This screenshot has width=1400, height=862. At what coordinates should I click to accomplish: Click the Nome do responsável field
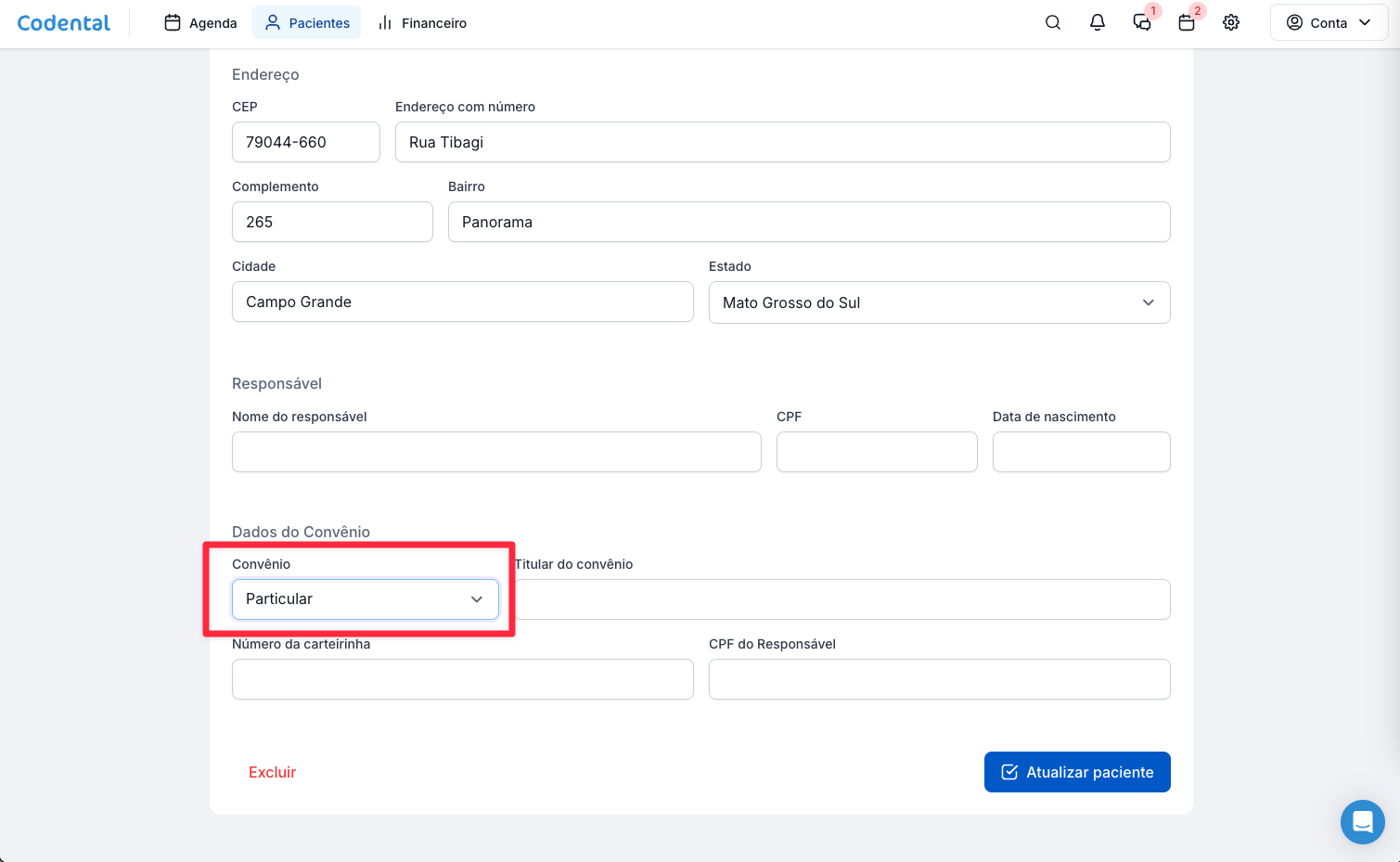click(x=496, y=452)
